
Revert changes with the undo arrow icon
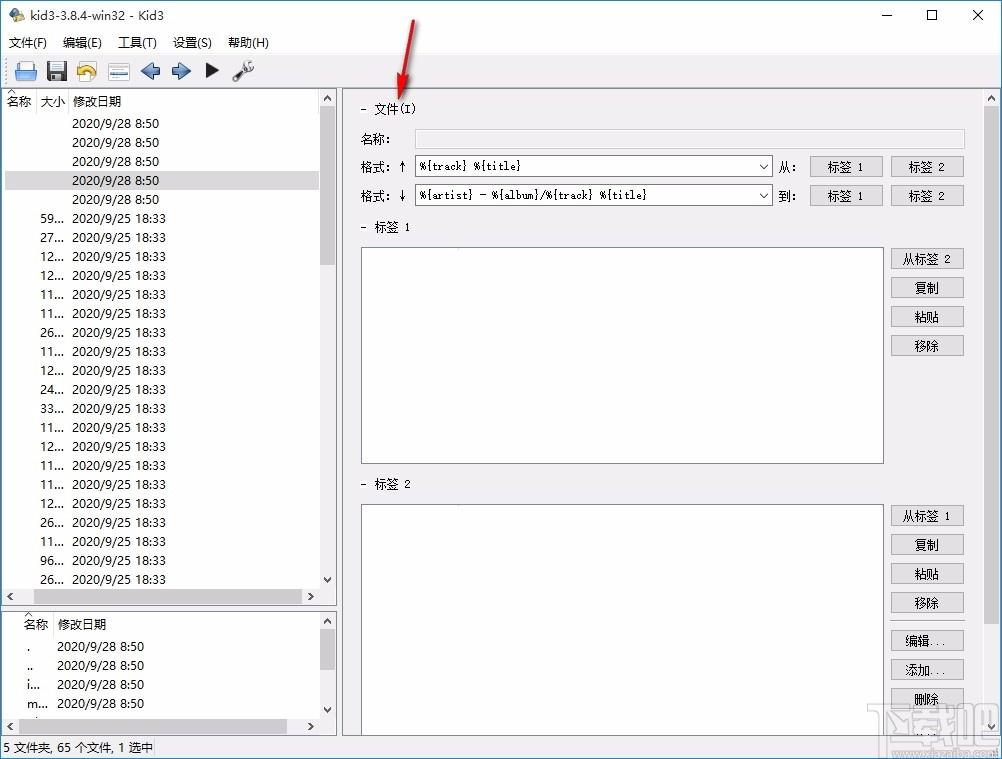tap(87, 71)
